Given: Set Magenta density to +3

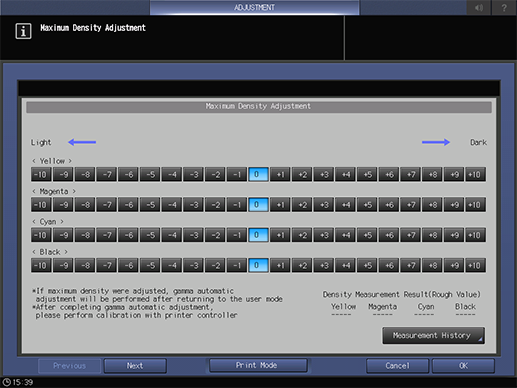Looking at the screenshot, I should tap(324, 205).
